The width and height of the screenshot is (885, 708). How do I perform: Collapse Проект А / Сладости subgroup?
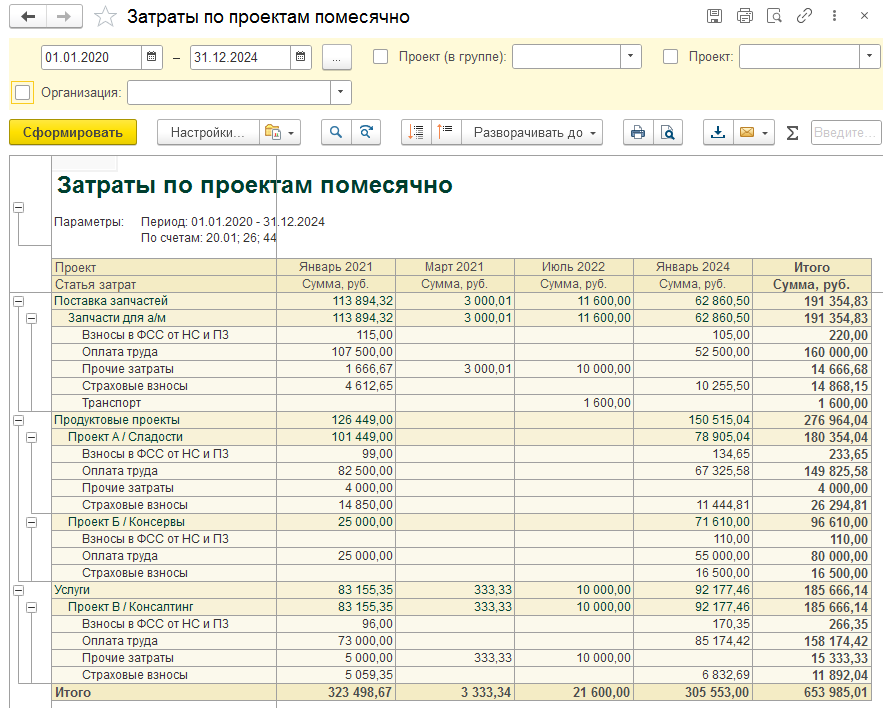tap(32, 438)
